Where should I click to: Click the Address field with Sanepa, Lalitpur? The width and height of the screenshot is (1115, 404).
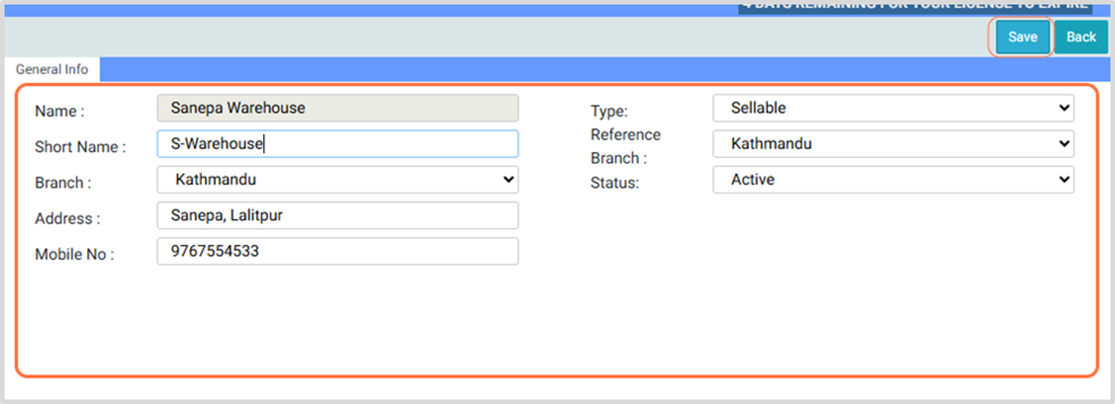337,216
